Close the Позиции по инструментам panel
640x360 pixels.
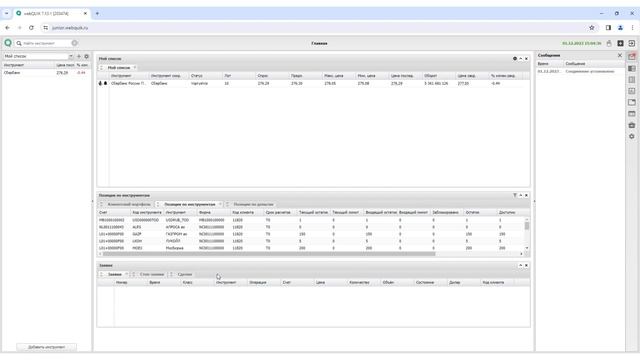(x=526, y=196)
